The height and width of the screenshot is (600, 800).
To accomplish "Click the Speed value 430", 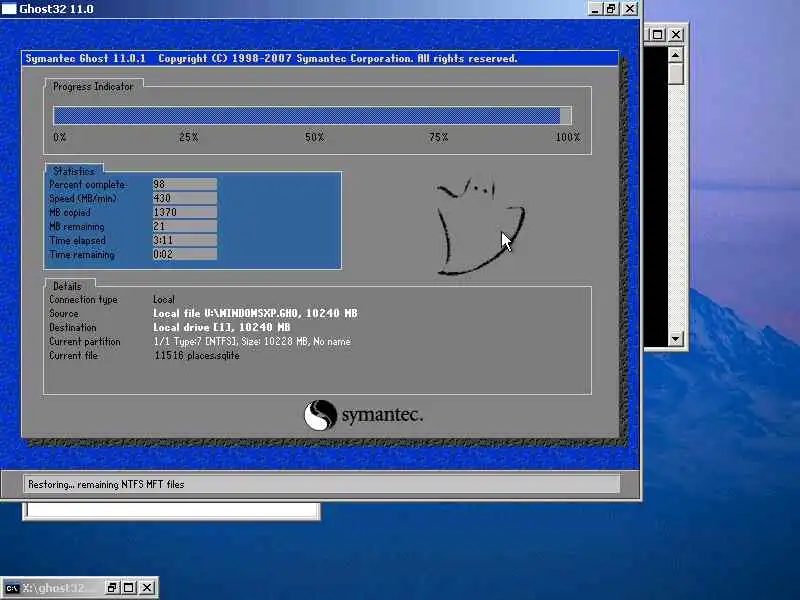I will tap(185, 198).
